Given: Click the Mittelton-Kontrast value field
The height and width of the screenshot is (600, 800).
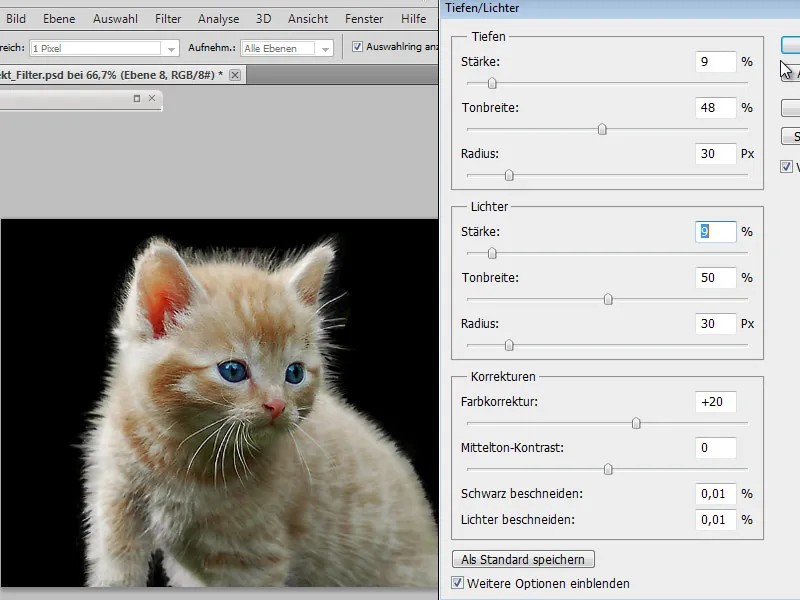Looking at the screenshot, I should pos(715,447).
